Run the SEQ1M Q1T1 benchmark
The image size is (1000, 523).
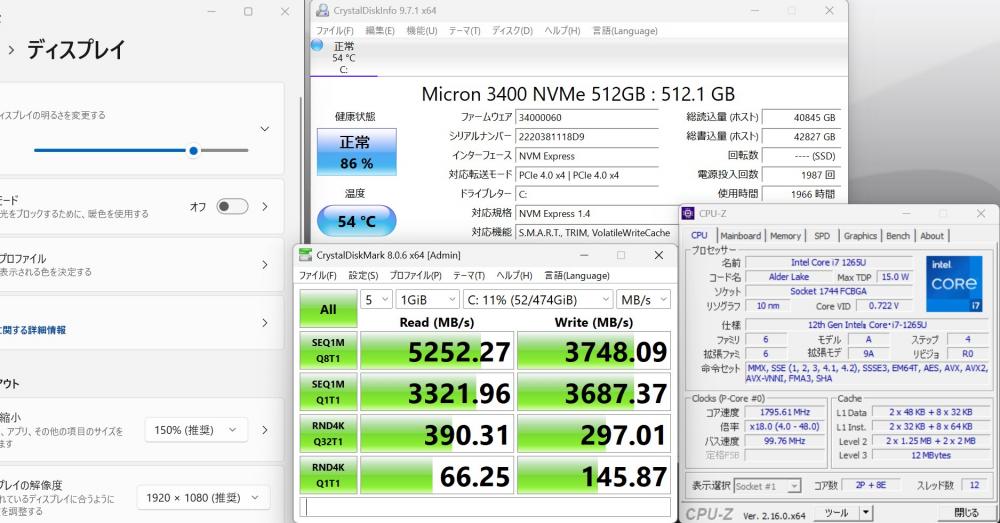pos(328,392)
